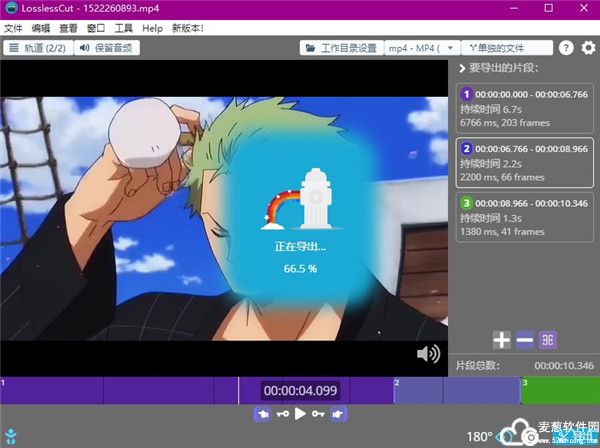The width and height of the screenshot is (600, 448).
Task: Open the Help menu
Action: (x=152, y=28)
